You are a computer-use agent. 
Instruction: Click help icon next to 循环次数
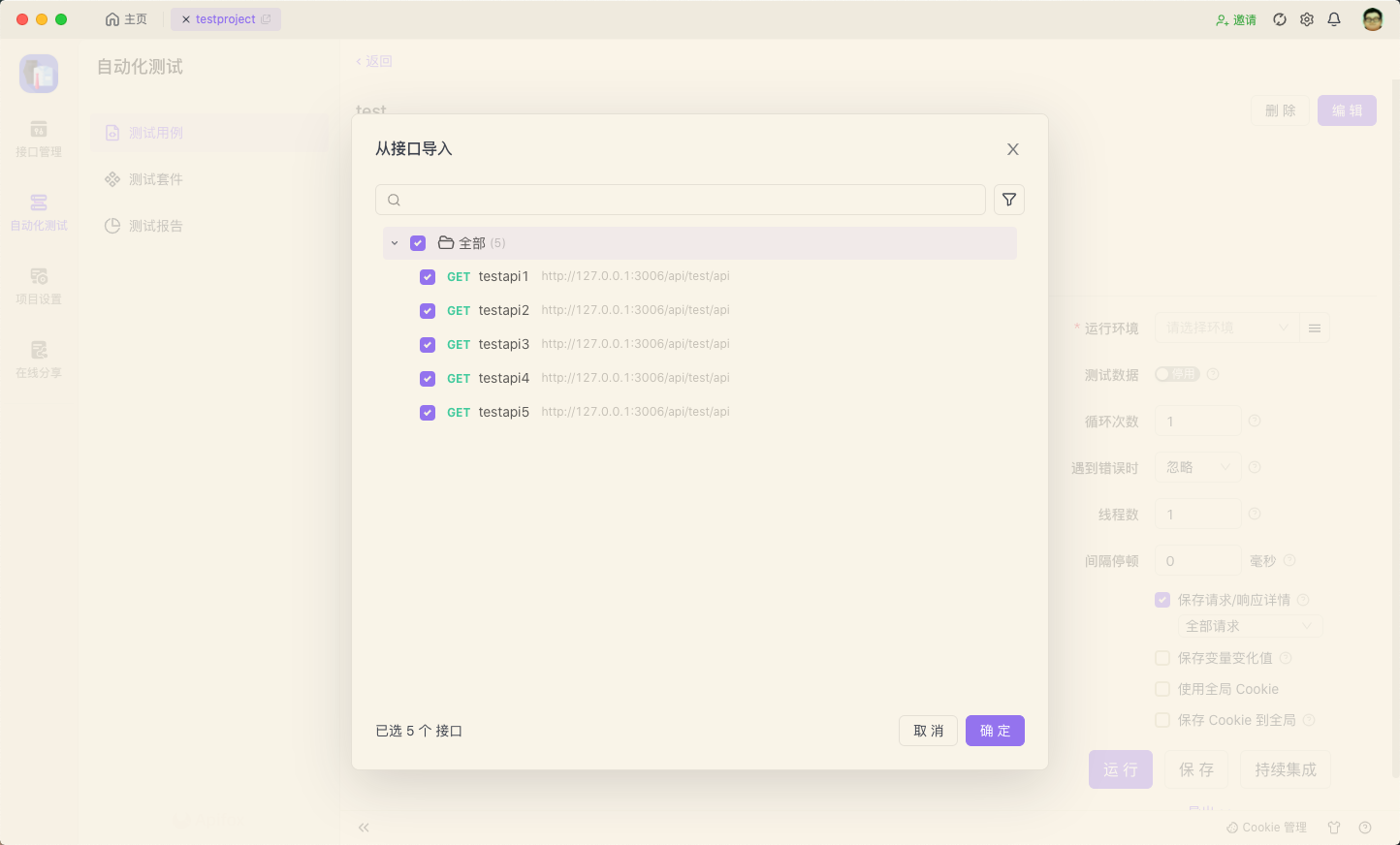point(1255,421)
